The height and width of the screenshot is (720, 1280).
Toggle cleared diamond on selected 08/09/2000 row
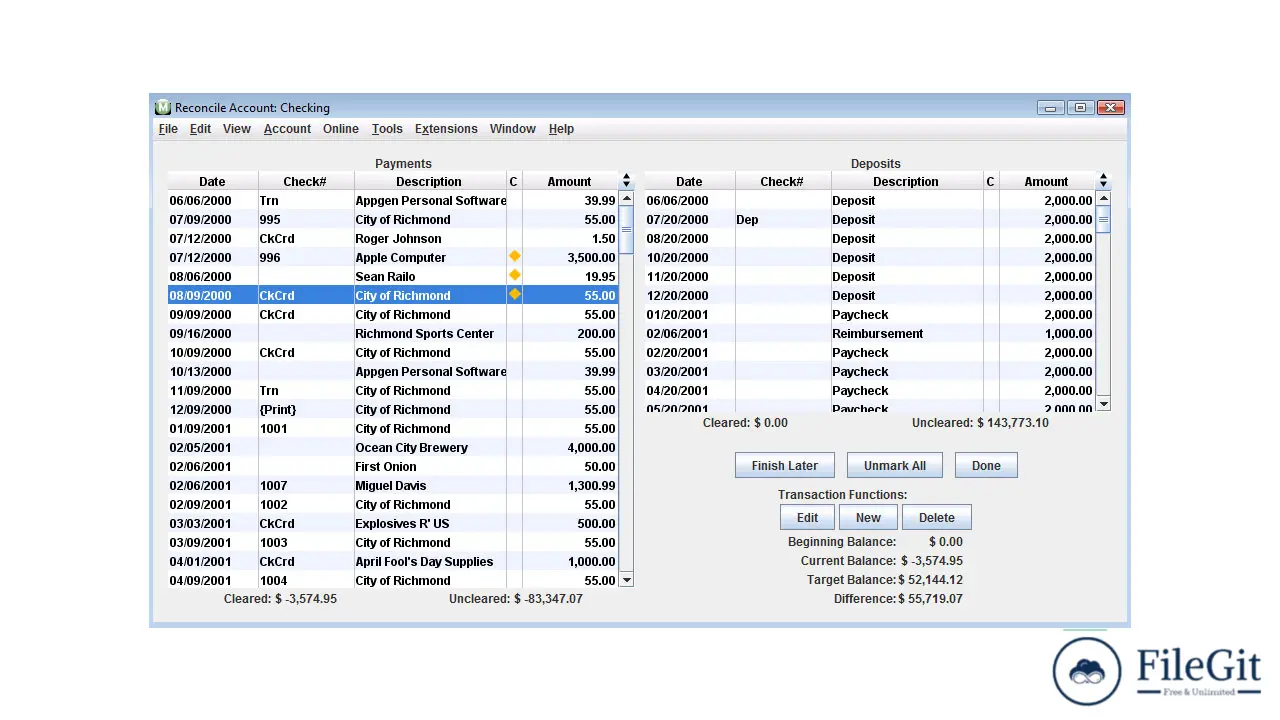point(514,295)
